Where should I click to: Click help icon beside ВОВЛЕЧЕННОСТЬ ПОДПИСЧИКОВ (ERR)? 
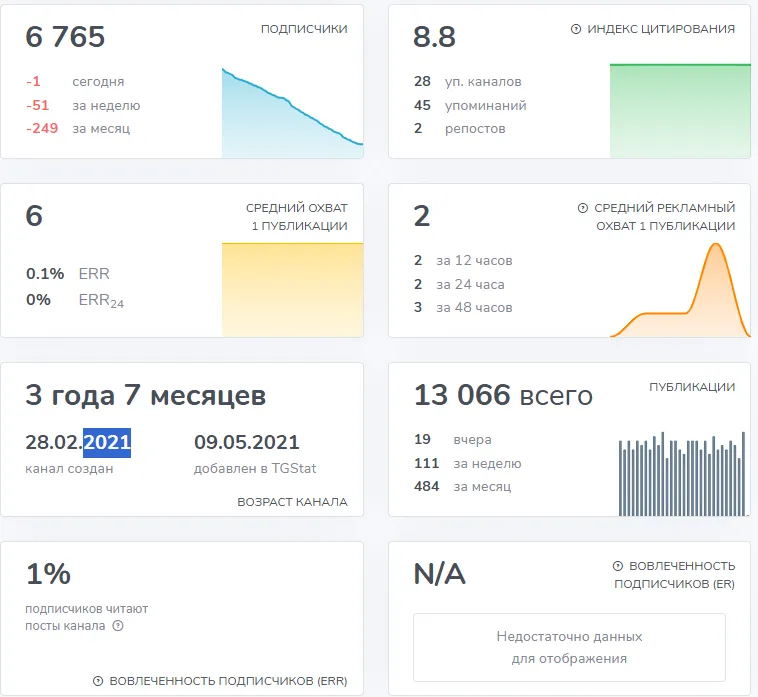98,681
